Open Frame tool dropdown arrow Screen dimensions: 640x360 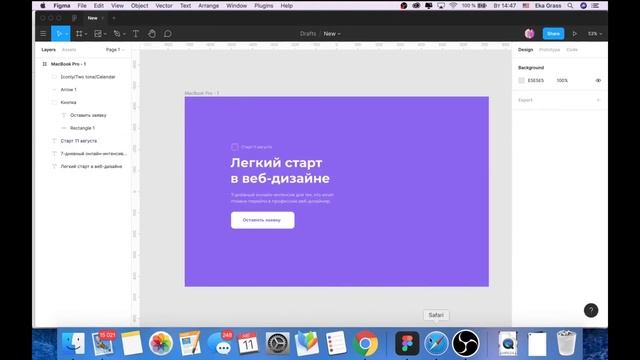coord(86,34)
